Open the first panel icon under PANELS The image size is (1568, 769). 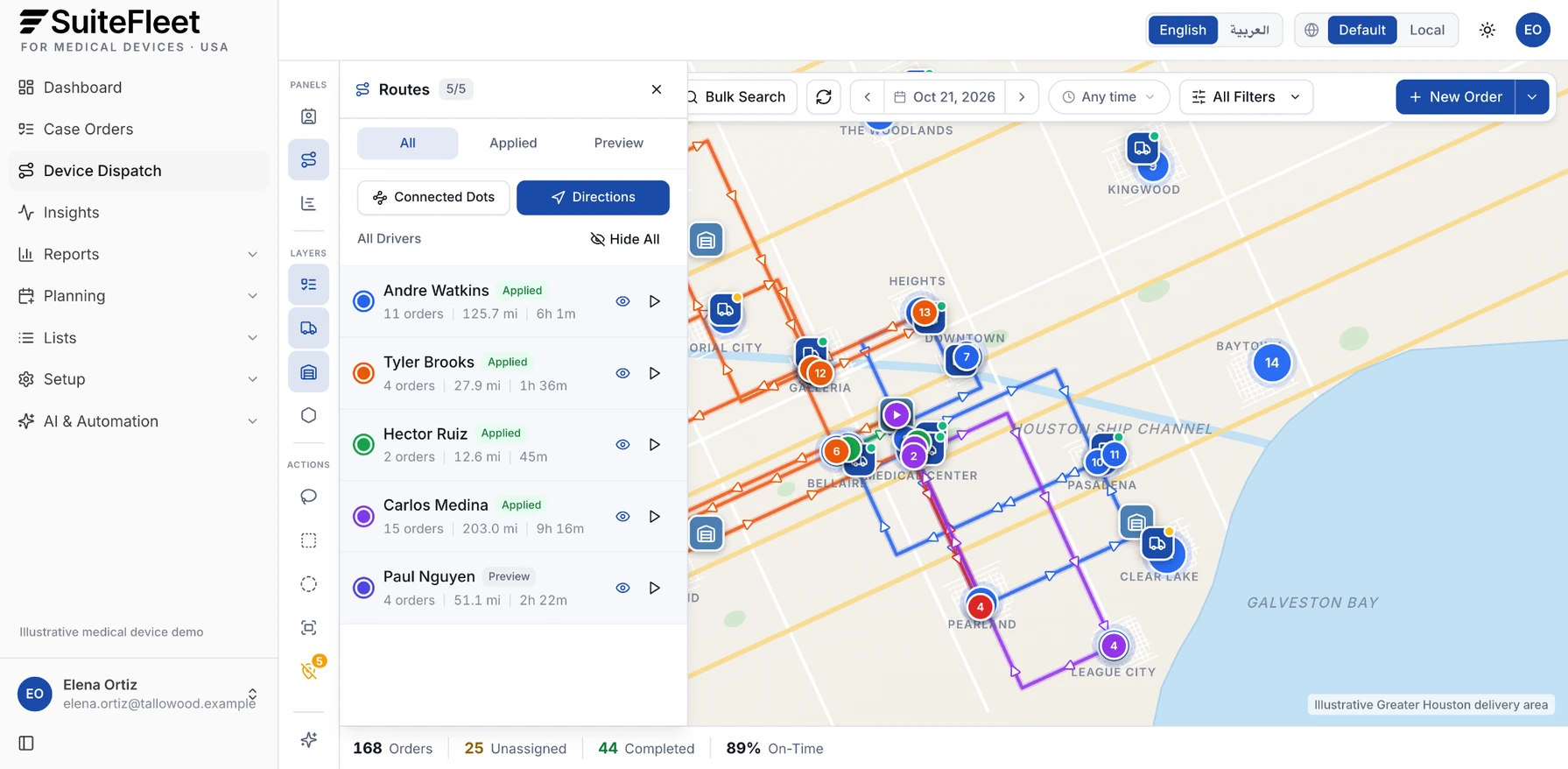[308, 116]
